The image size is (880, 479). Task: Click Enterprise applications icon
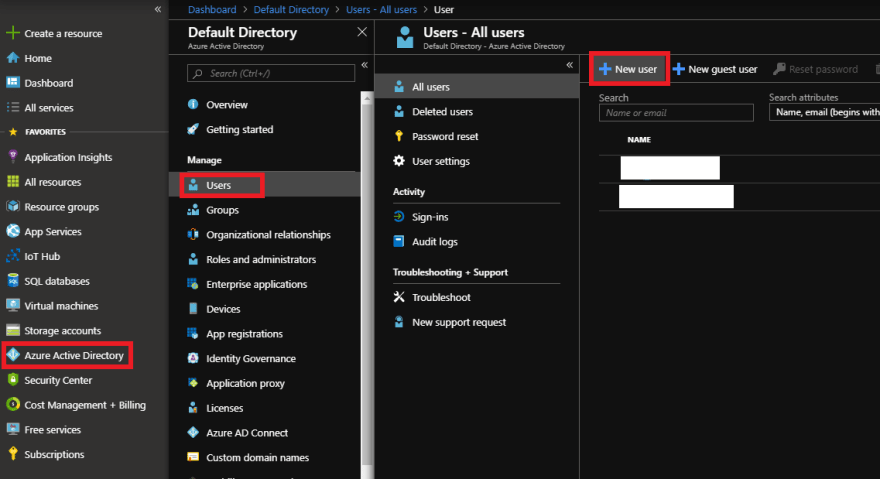[193, 284]
